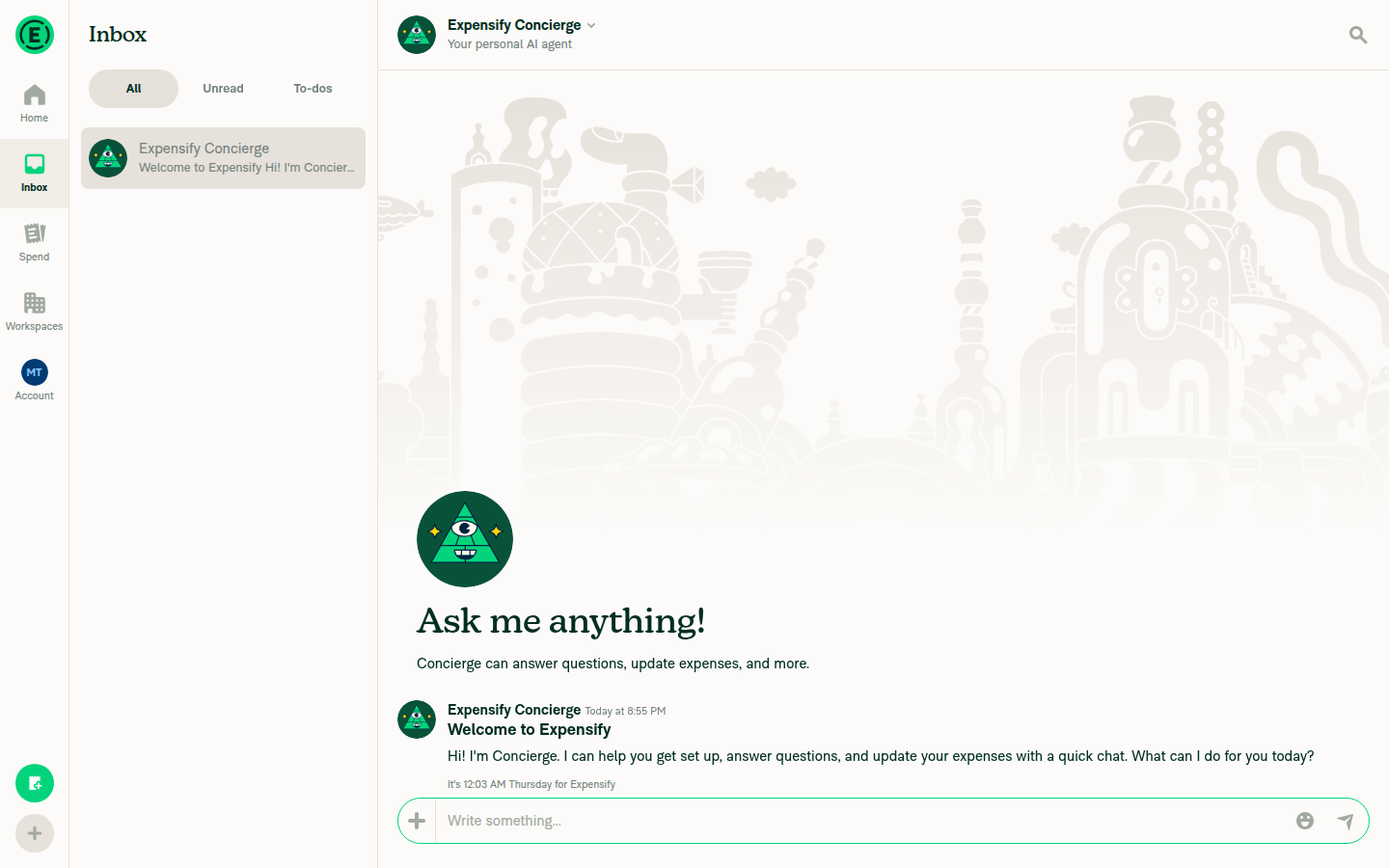Screen dimensions: 1389x868
Task: Click Concierge avatar in chat header
Action: tap(417, 35)
